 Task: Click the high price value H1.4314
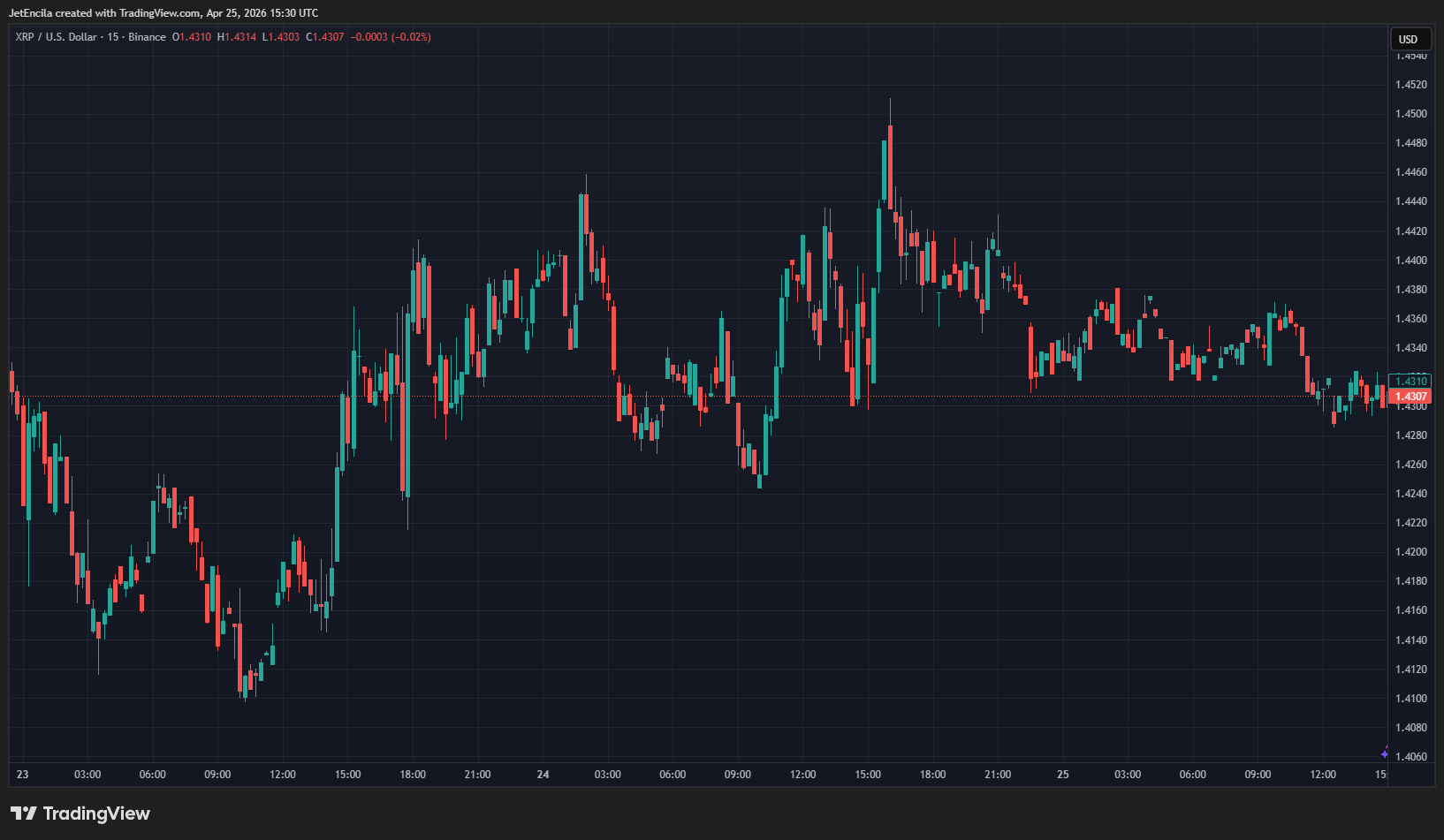[237, 37]
